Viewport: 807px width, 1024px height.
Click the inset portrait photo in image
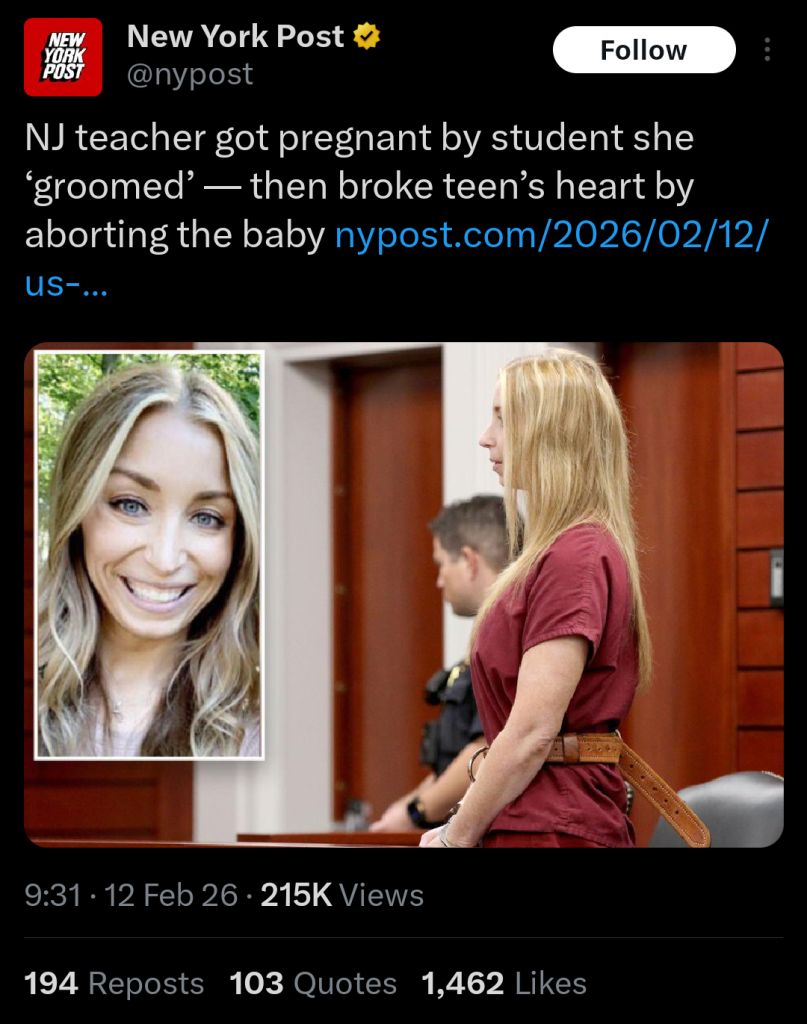point(150,555)
